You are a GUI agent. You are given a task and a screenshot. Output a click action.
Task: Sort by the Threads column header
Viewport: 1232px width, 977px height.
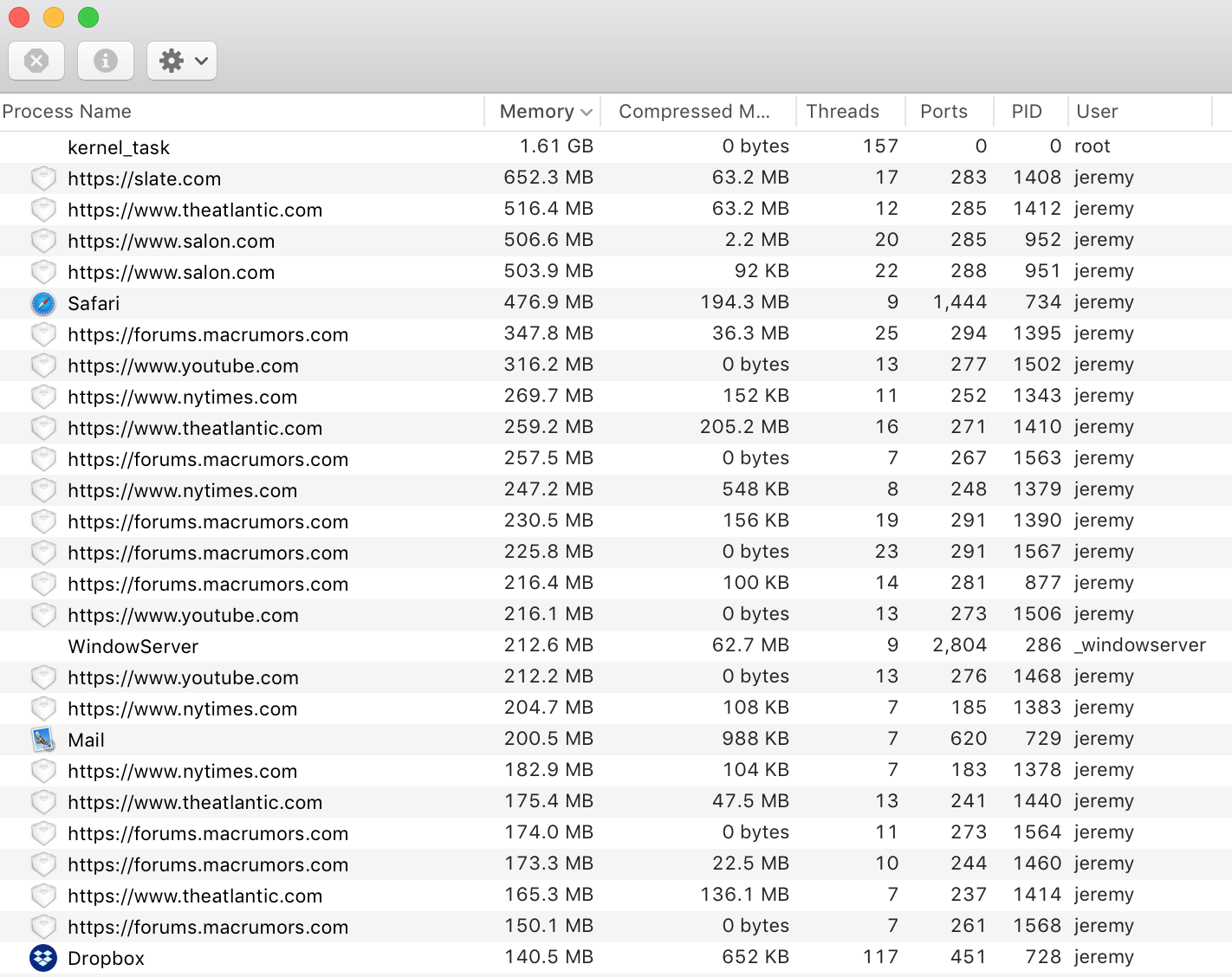pyautogui.click(x=851, y=112)
